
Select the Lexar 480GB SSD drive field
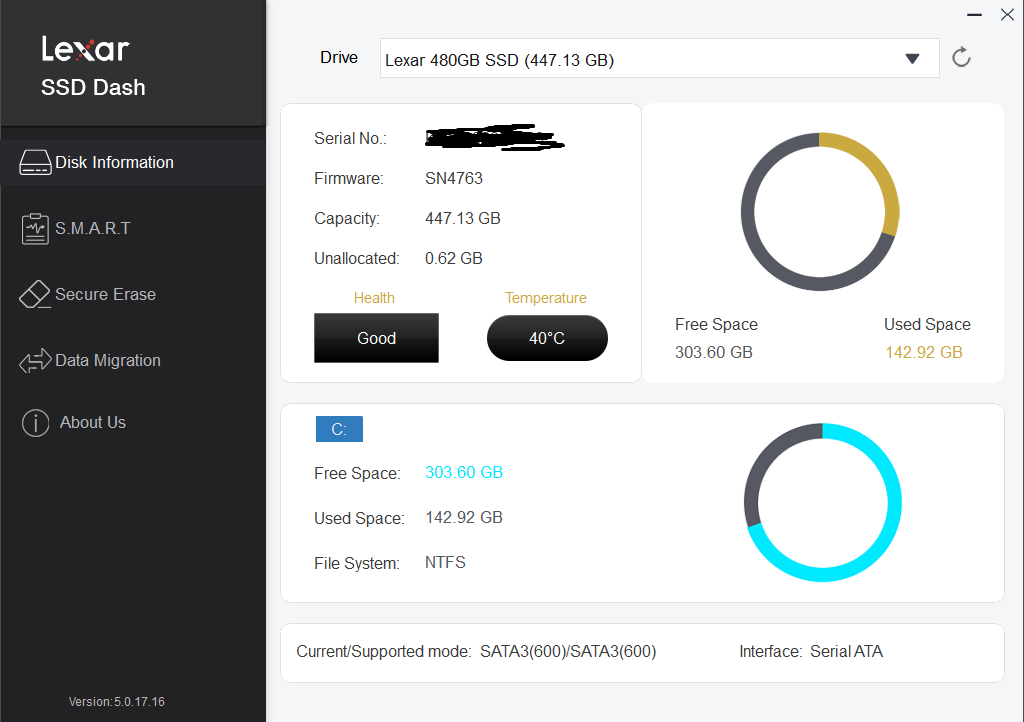[x=660, y=59]
